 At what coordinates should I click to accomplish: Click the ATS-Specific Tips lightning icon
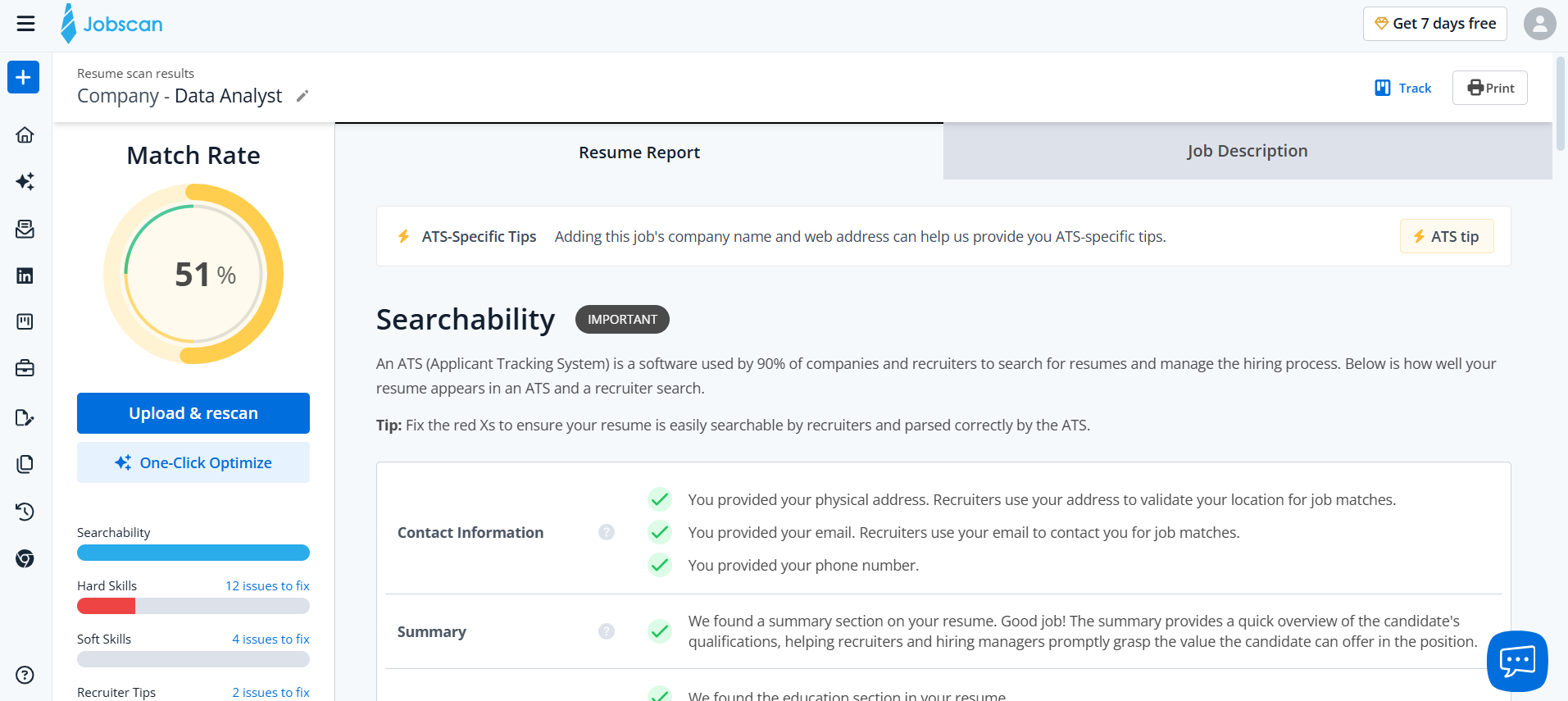403,236
